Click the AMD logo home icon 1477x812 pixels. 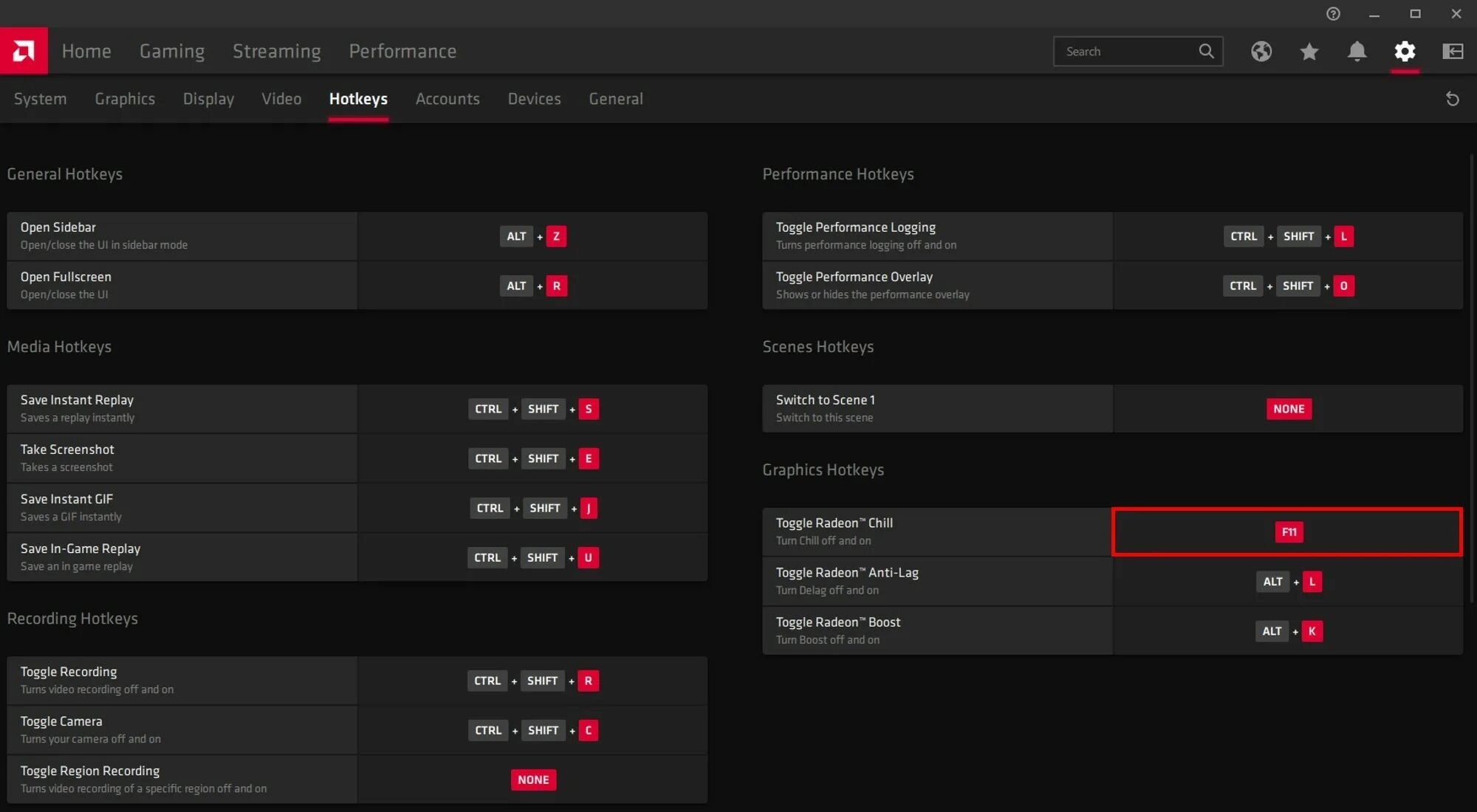pyautogui.click(x=24, y=51)
